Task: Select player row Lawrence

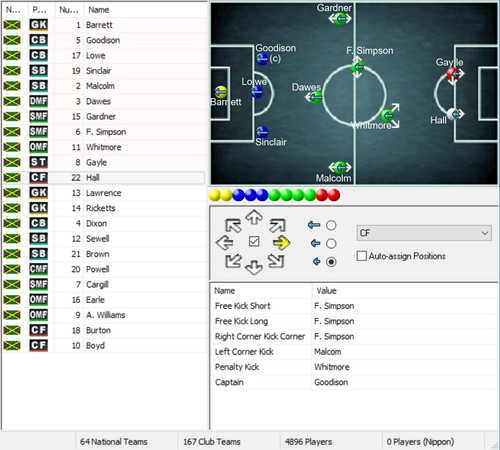Action: (103, 193)
